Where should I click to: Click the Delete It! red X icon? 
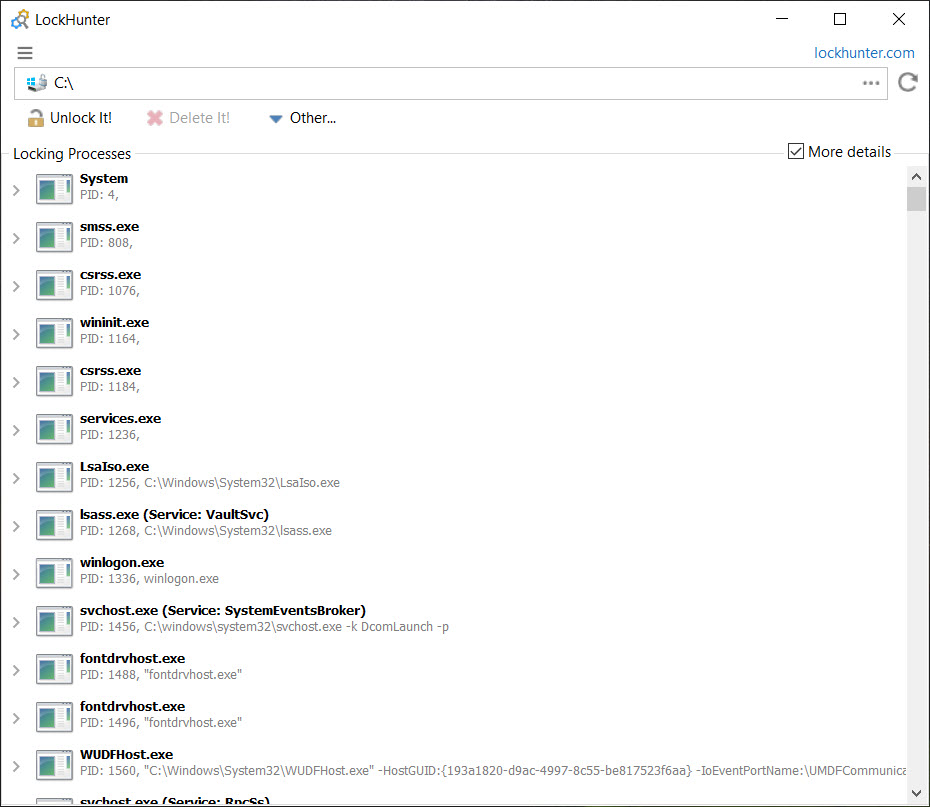tap(155, 118)
